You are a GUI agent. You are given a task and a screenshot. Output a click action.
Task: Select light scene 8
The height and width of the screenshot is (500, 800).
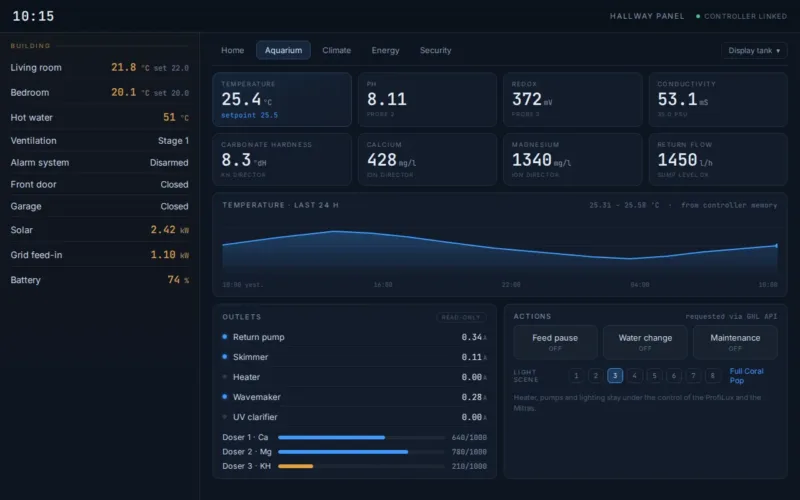pyautogui.click(x=712, y=376)
